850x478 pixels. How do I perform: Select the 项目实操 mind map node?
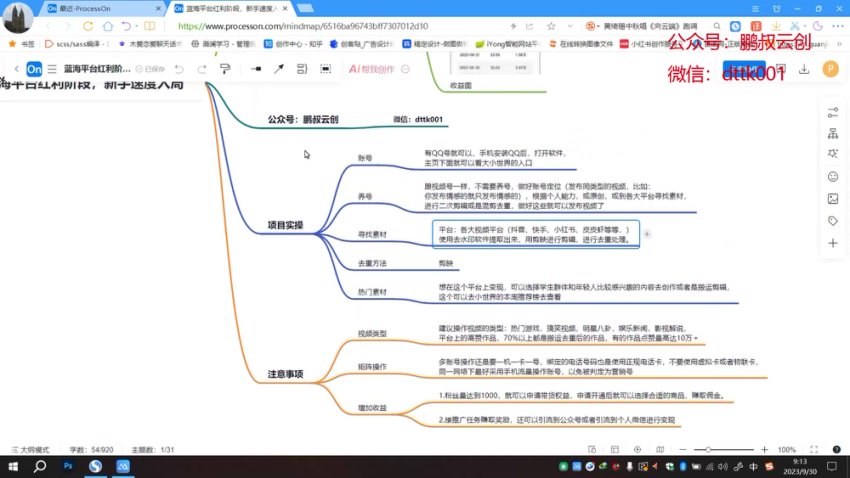285,225
